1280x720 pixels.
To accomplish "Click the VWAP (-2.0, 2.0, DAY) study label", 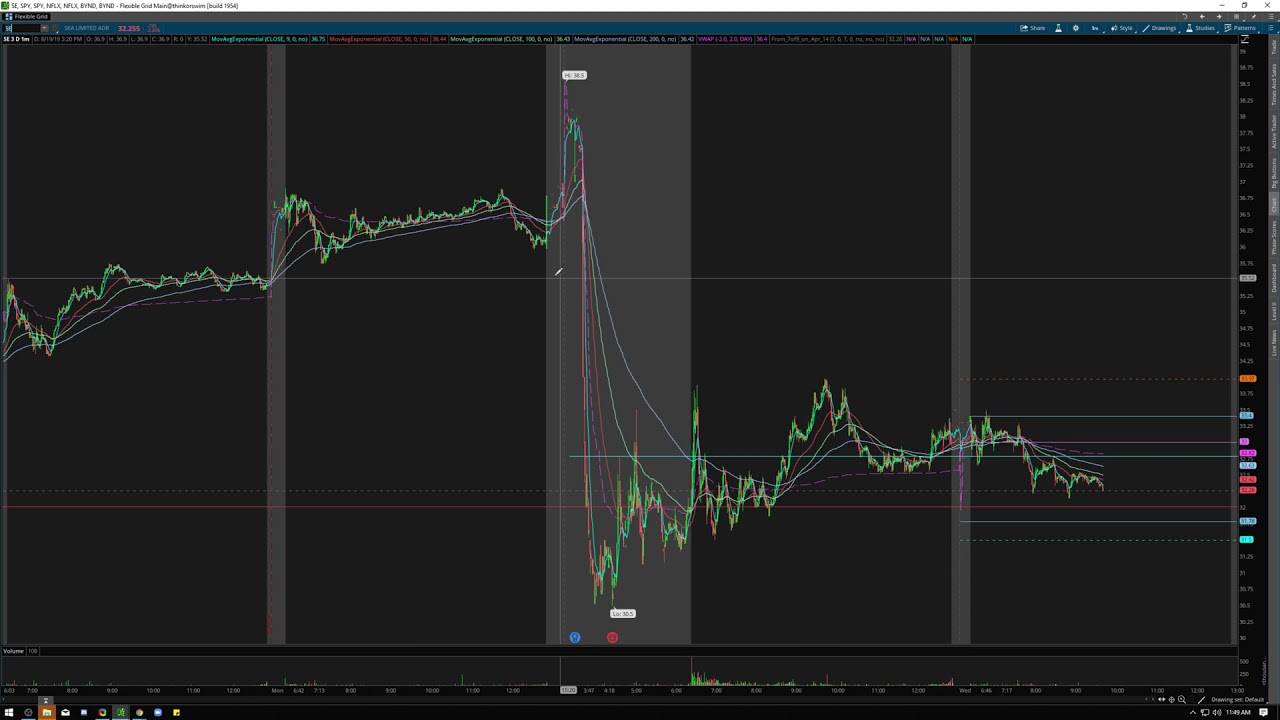I will (726, 39).
